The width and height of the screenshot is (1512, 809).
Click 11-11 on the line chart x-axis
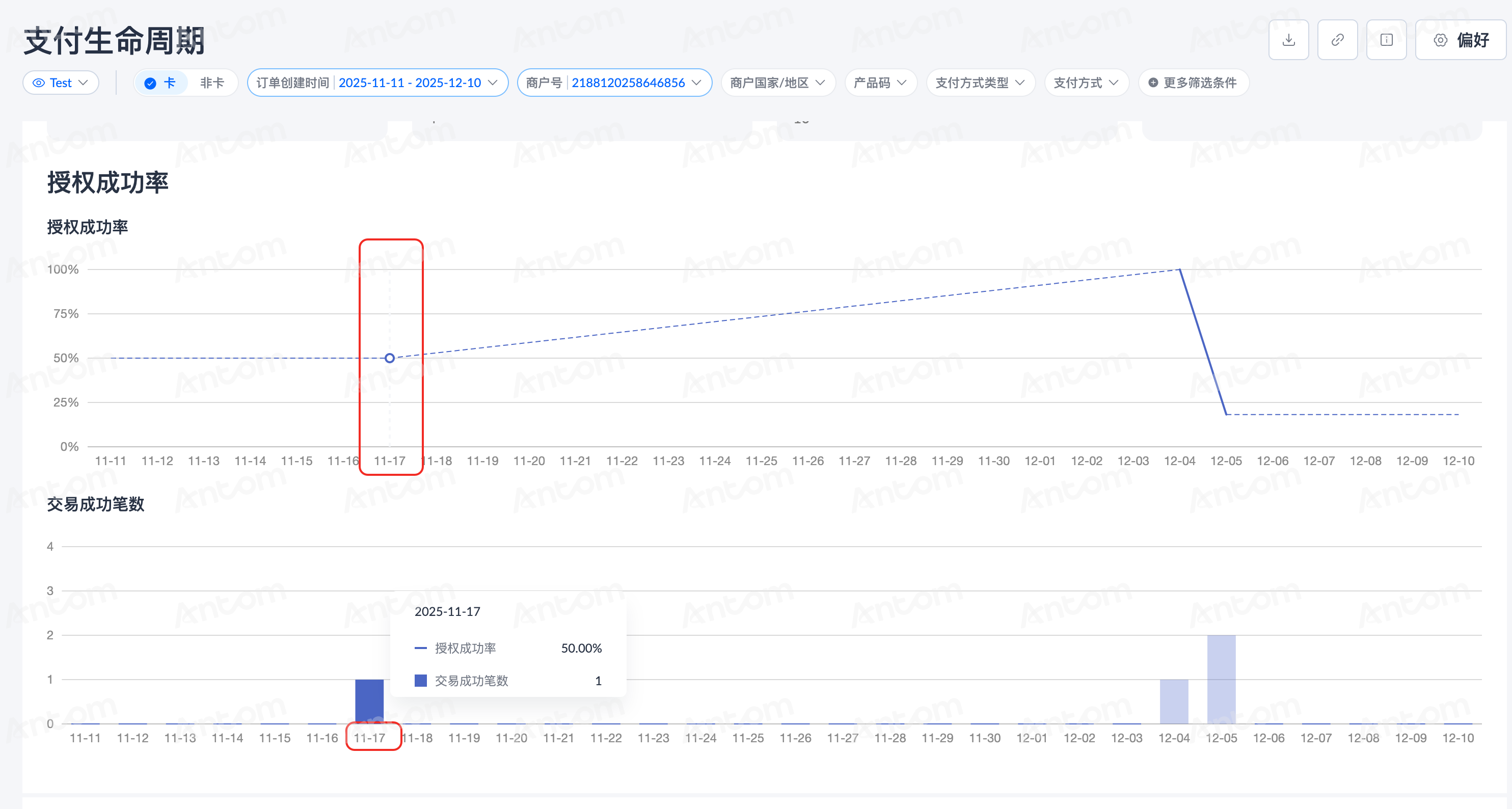(111, 461)
